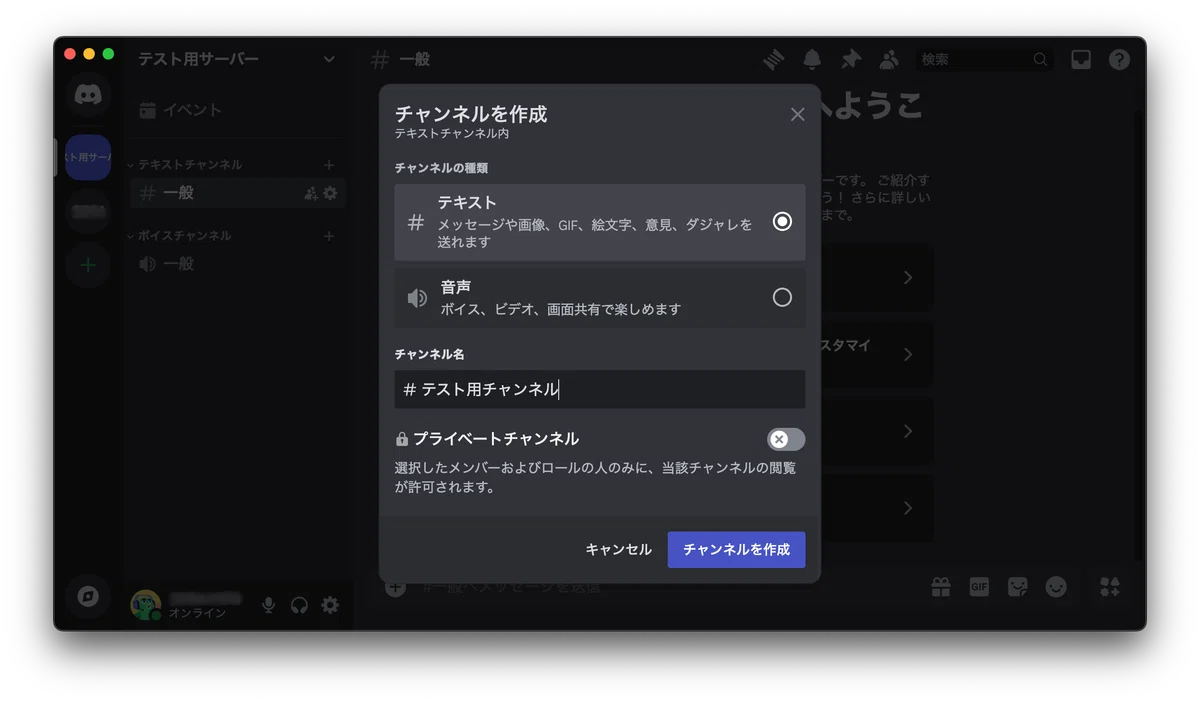Collapse the ボイスチャンネル category
The height and width of the screenshot is (702, 1200).
tap(179, 236)
